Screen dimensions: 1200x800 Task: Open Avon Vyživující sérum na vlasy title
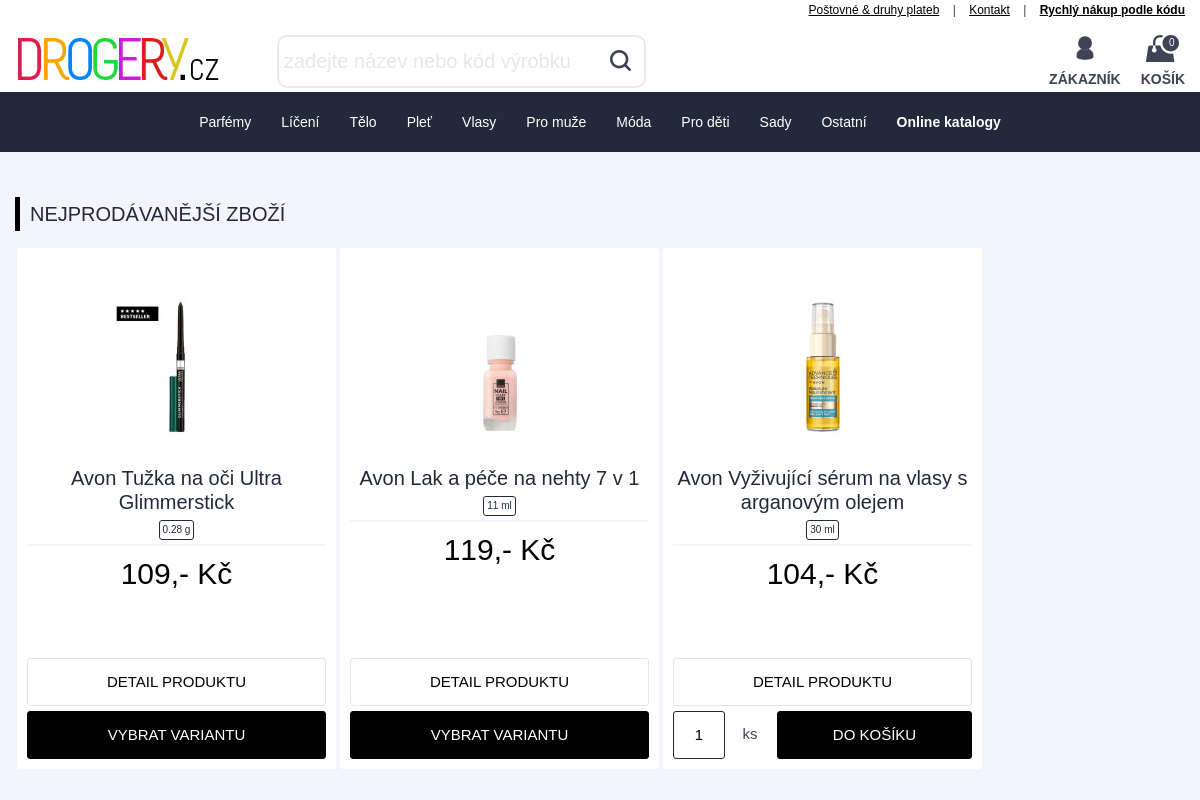click(822, 490)
